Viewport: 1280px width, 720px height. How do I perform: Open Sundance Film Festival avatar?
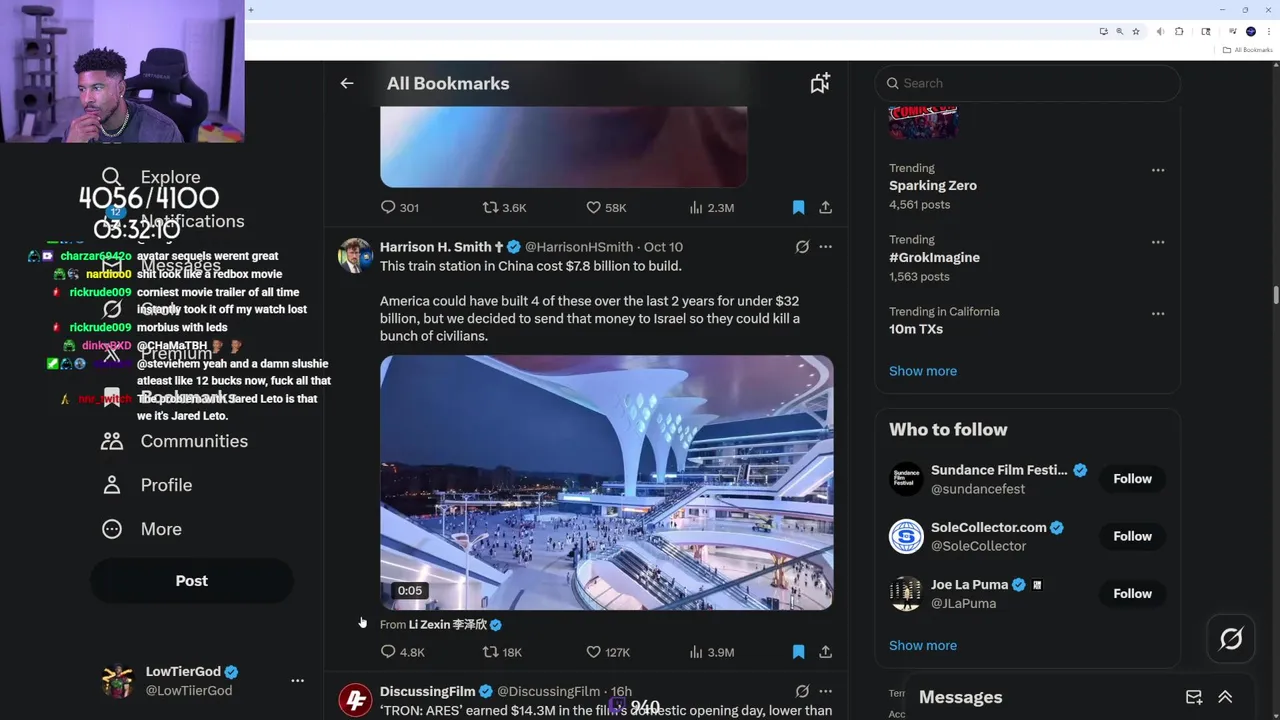click(906, 479)
